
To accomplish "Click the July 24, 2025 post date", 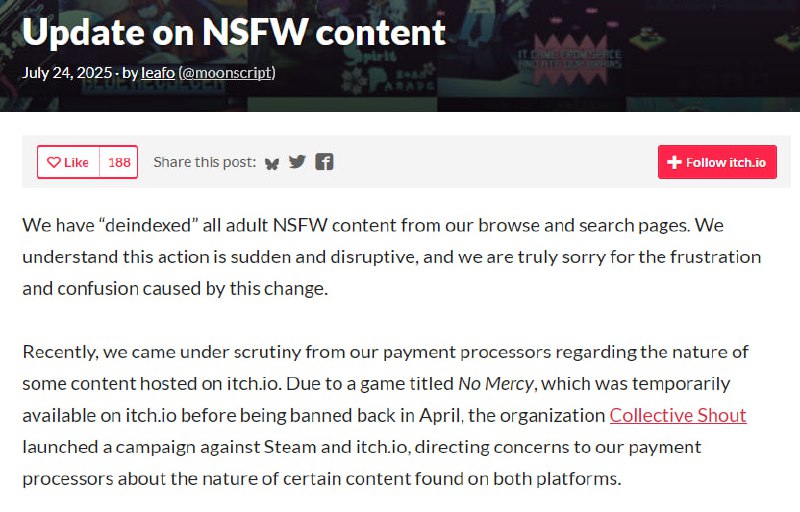I will point(64,73).
